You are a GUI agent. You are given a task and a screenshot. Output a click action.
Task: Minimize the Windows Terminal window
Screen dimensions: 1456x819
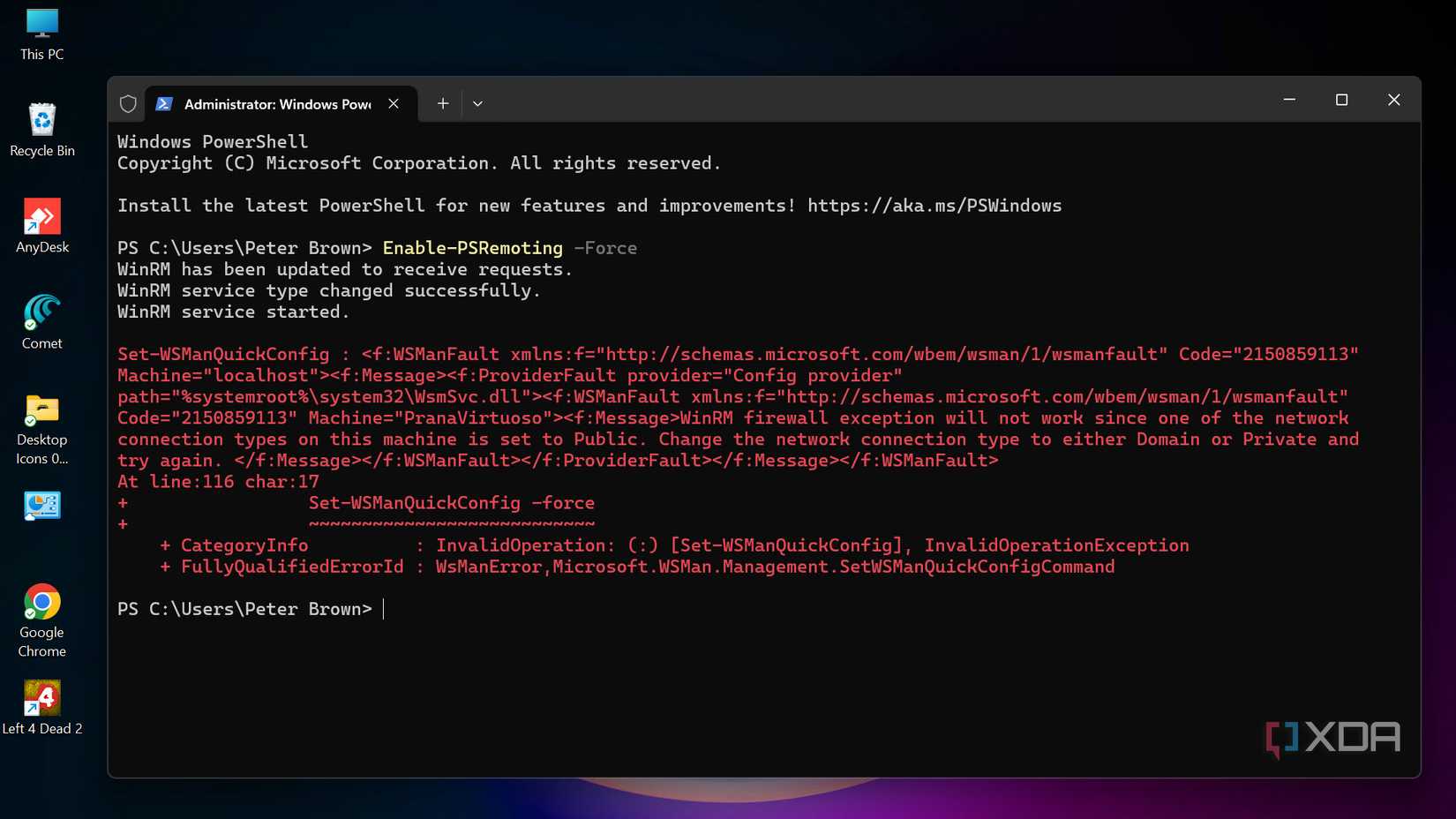click(x=1289, y=100)
